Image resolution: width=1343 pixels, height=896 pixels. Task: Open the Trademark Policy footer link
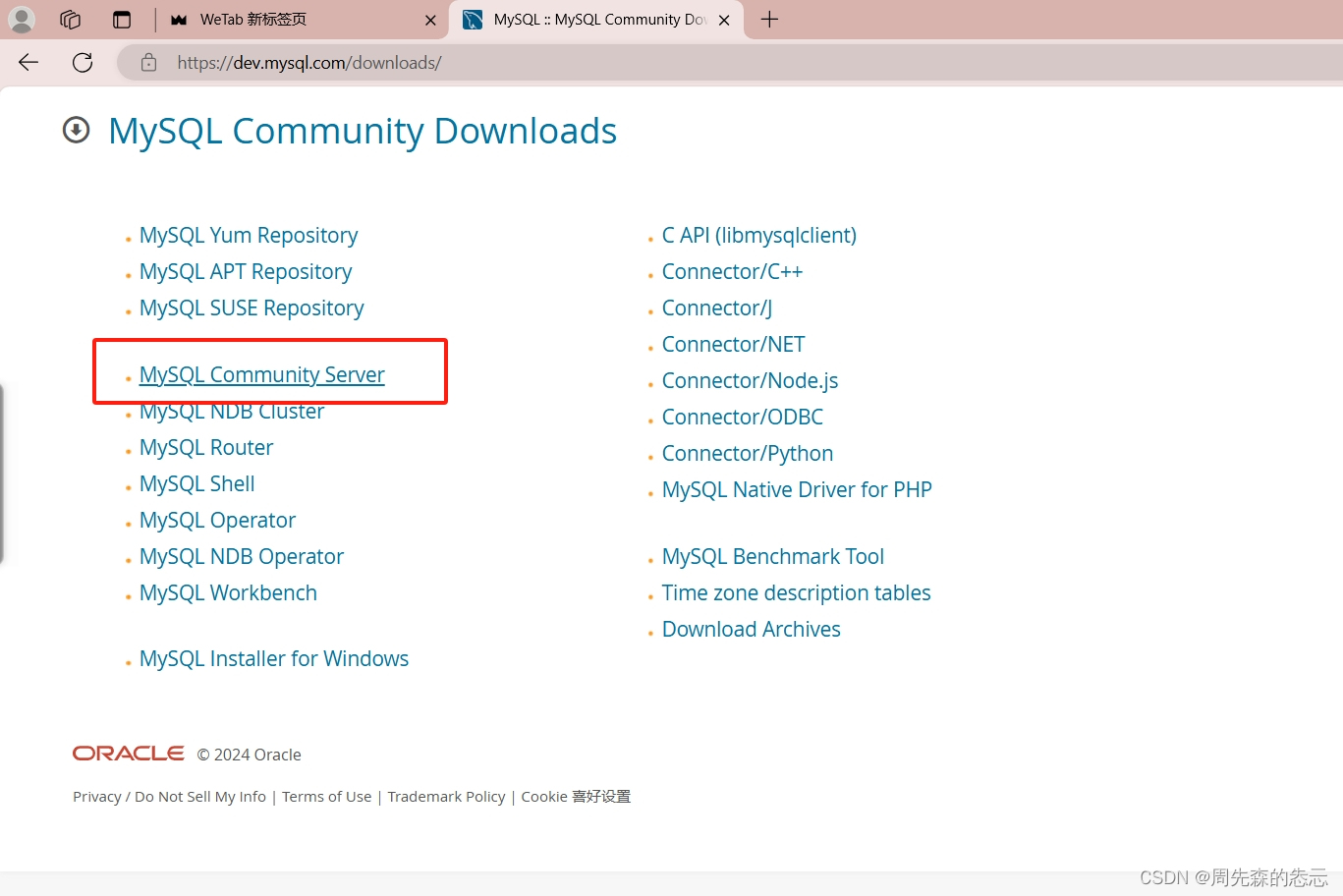[x=447, y=797]
